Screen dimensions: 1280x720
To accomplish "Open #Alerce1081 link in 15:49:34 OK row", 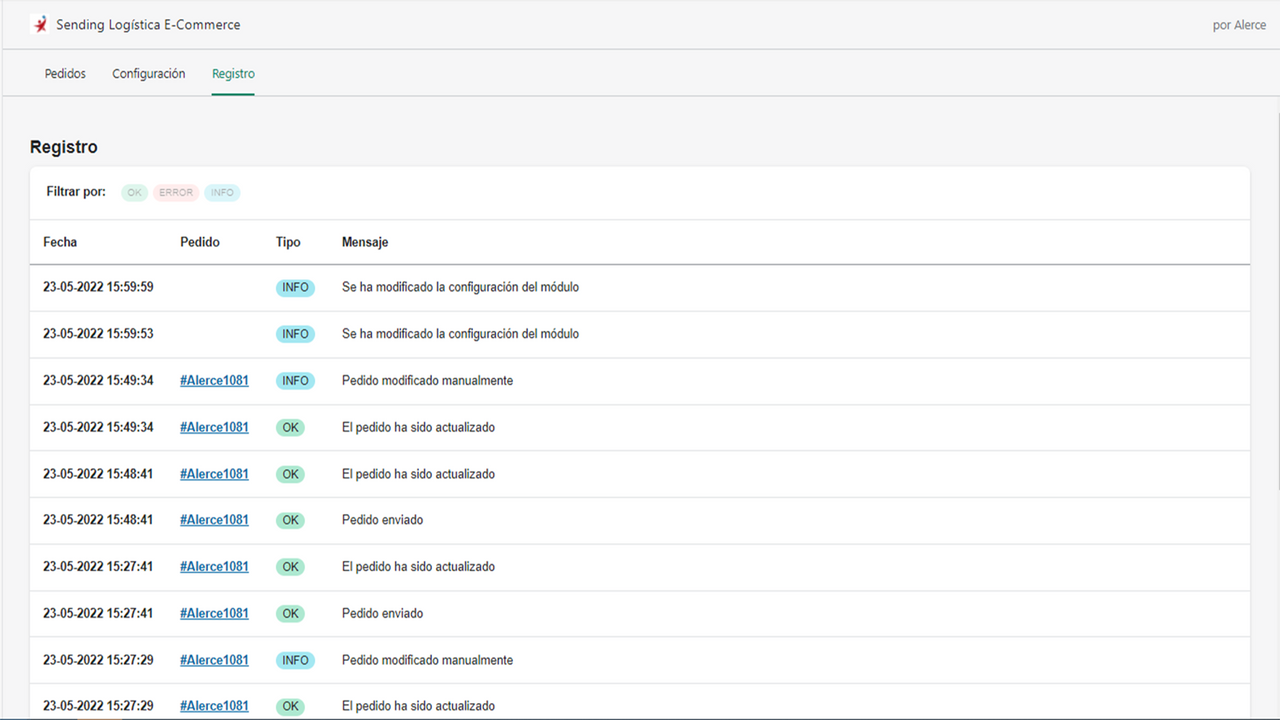I will [214, 427].
